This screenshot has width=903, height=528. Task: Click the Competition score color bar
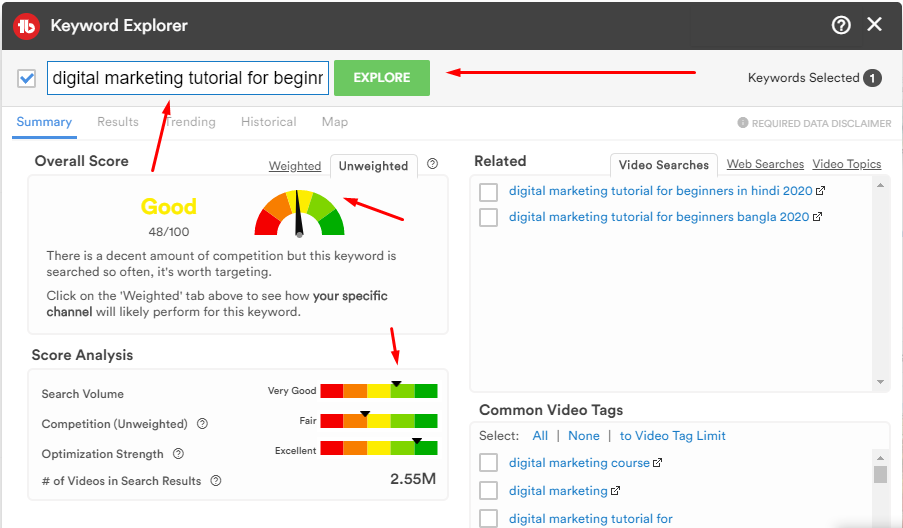[379, 421]
